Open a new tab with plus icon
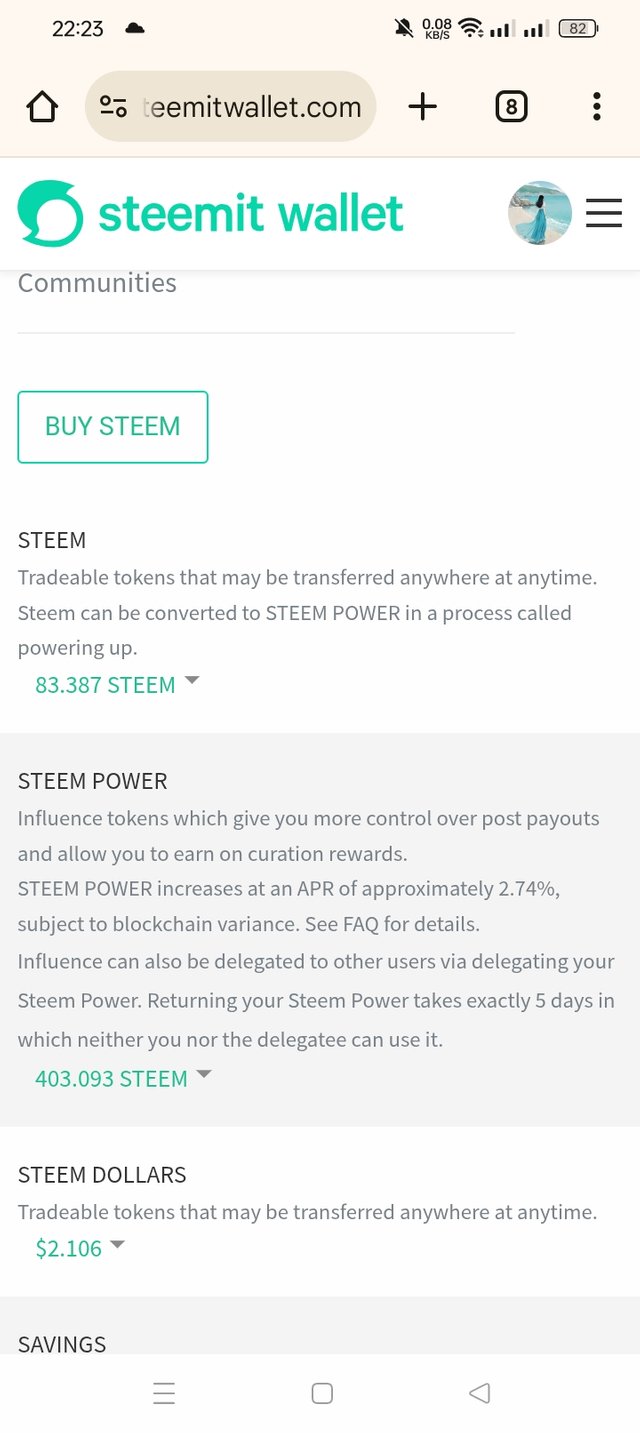Screen dimensions: 640x1433 click(423, 106)
